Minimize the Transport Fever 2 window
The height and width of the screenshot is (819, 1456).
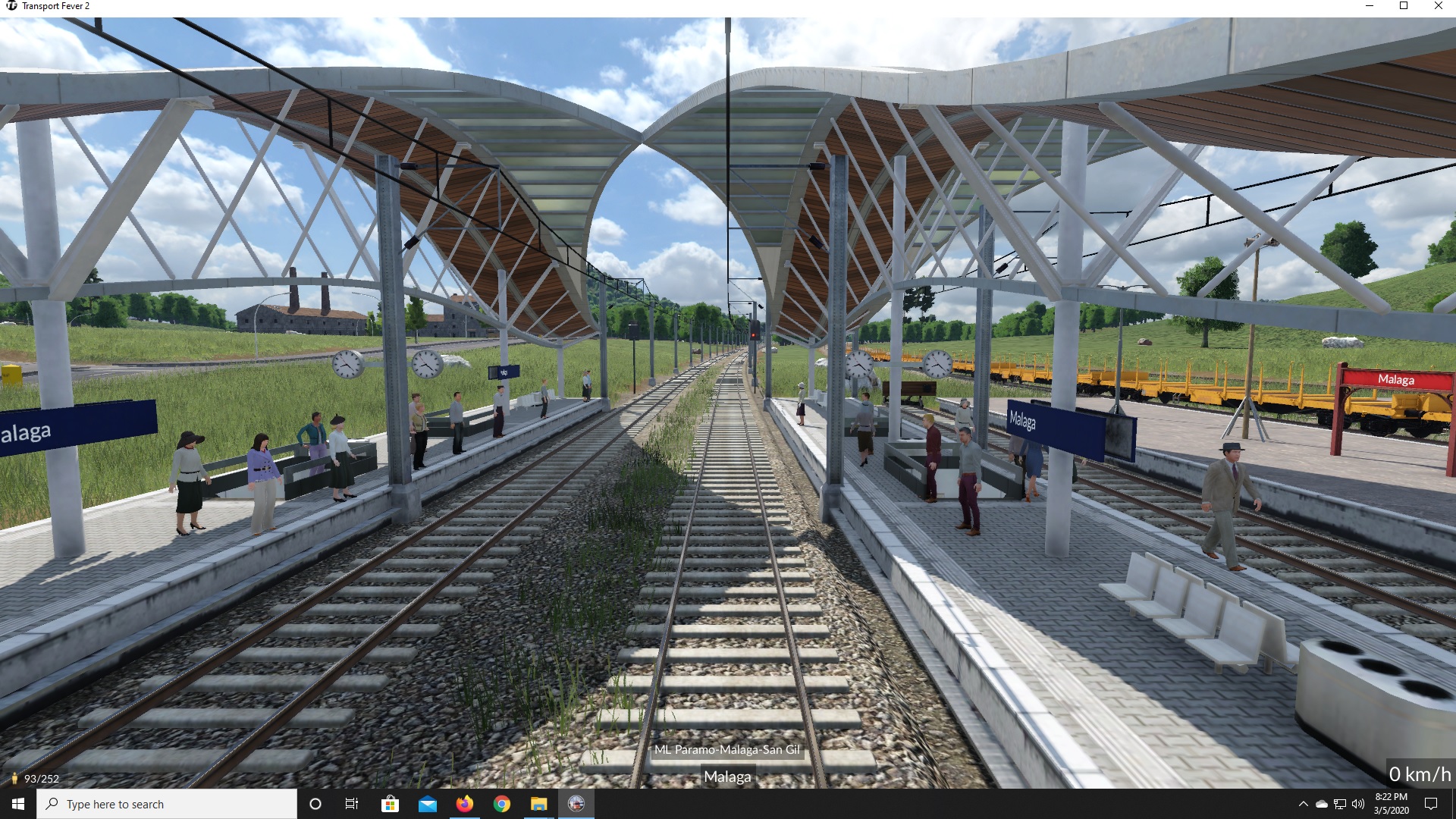1370,6
